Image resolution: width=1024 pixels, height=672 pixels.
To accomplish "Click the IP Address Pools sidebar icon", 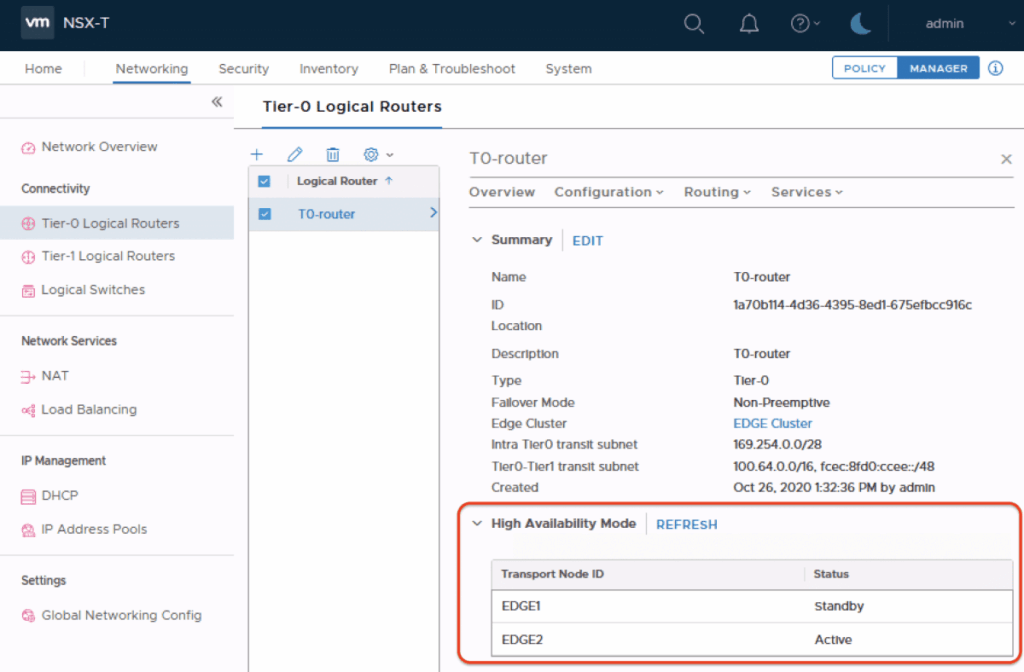I will tap(28, 530).
